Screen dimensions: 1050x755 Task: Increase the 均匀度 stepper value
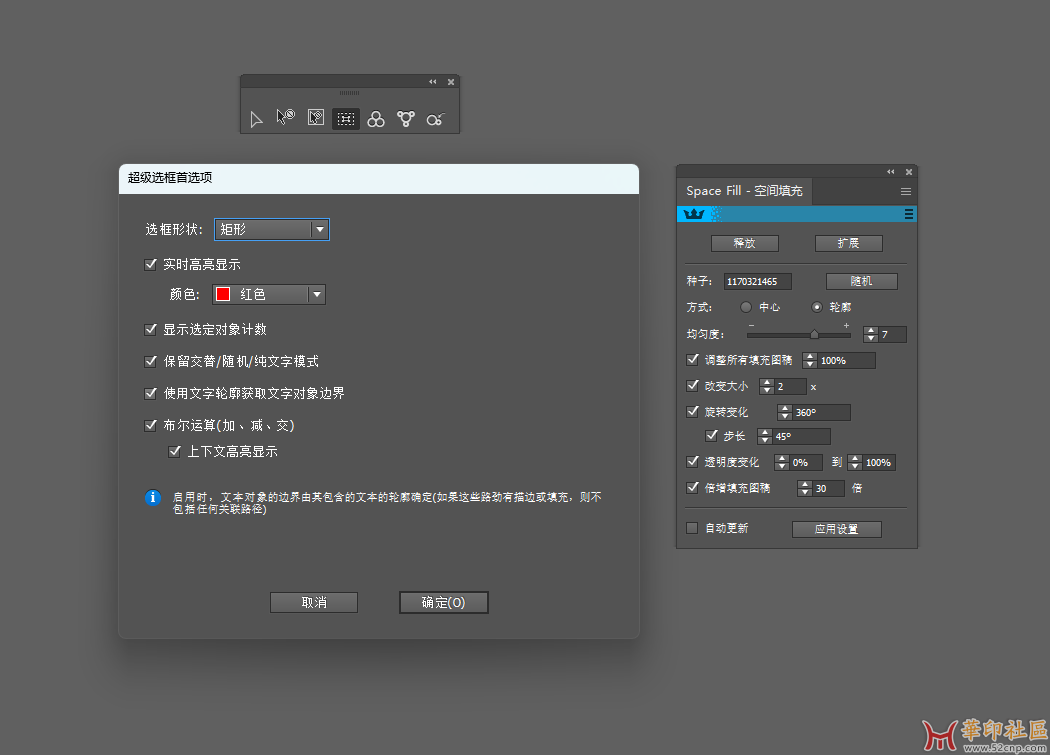(x=871, y=330)
